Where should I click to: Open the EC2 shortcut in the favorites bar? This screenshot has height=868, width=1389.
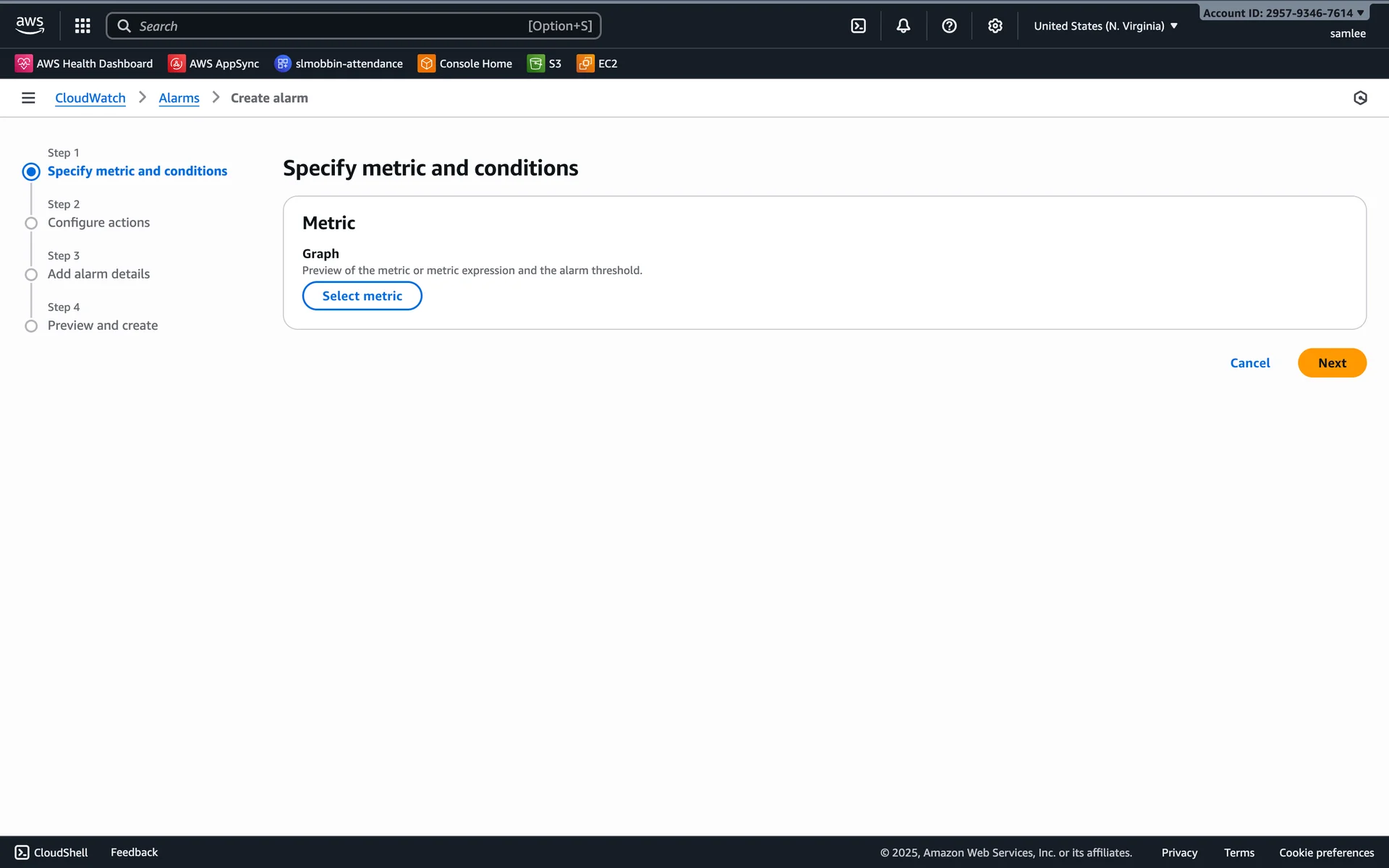pos(598,64)
